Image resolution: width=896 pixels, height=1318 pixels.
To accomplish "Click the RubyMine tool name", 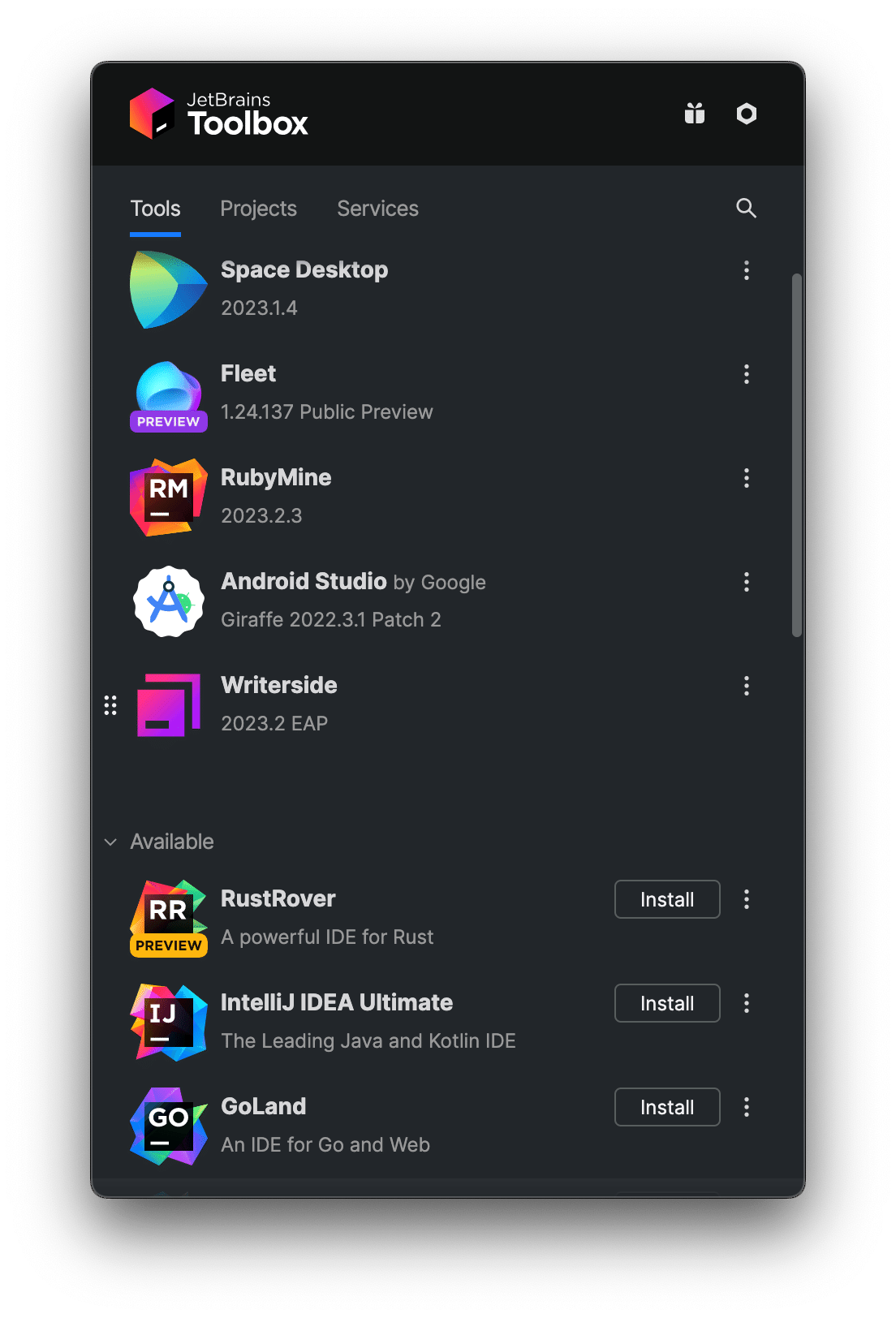I will point(276,478).
